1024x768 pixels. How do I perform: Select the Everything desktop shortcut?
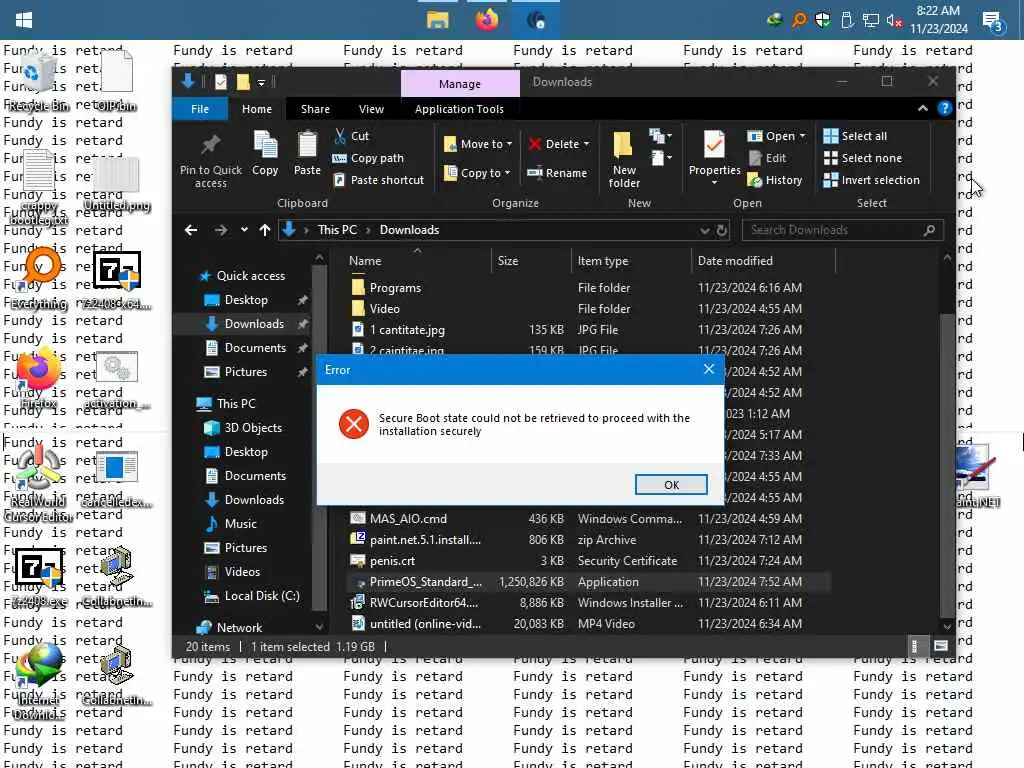click(38, 278)
